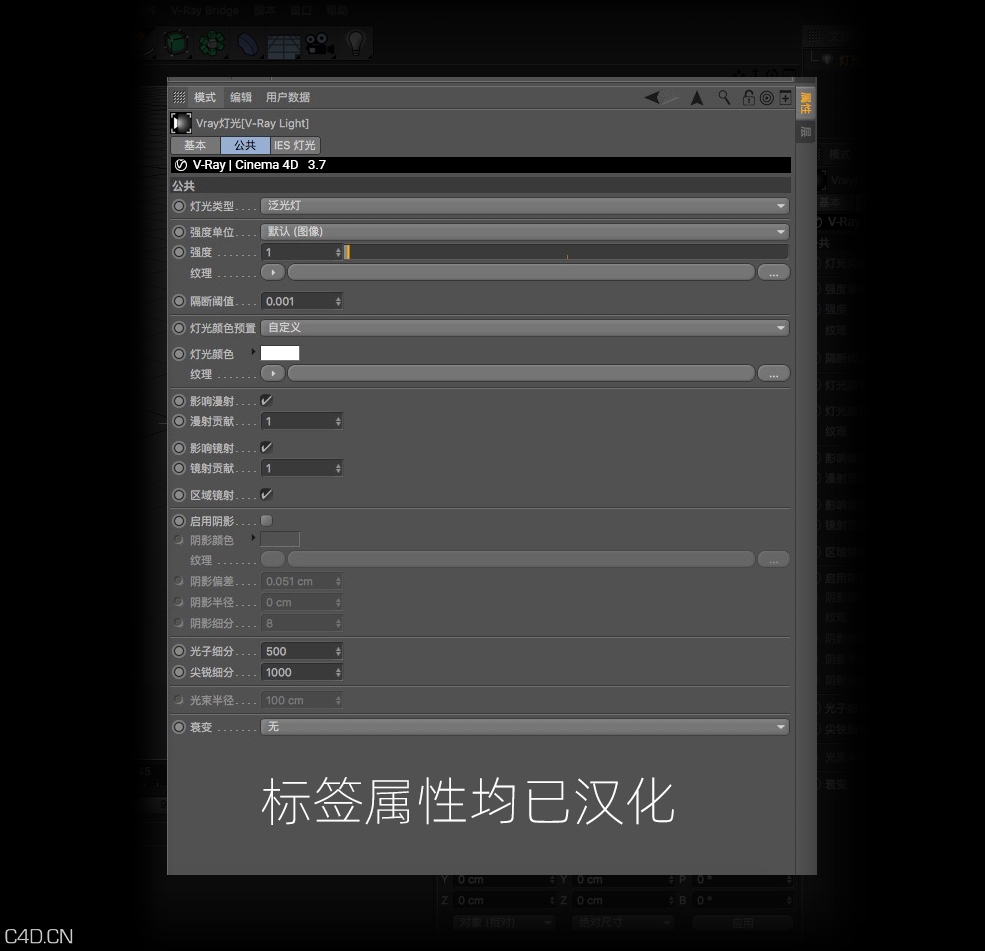Toggle the 影响镜射 checkbox

(x=266, y=447)
